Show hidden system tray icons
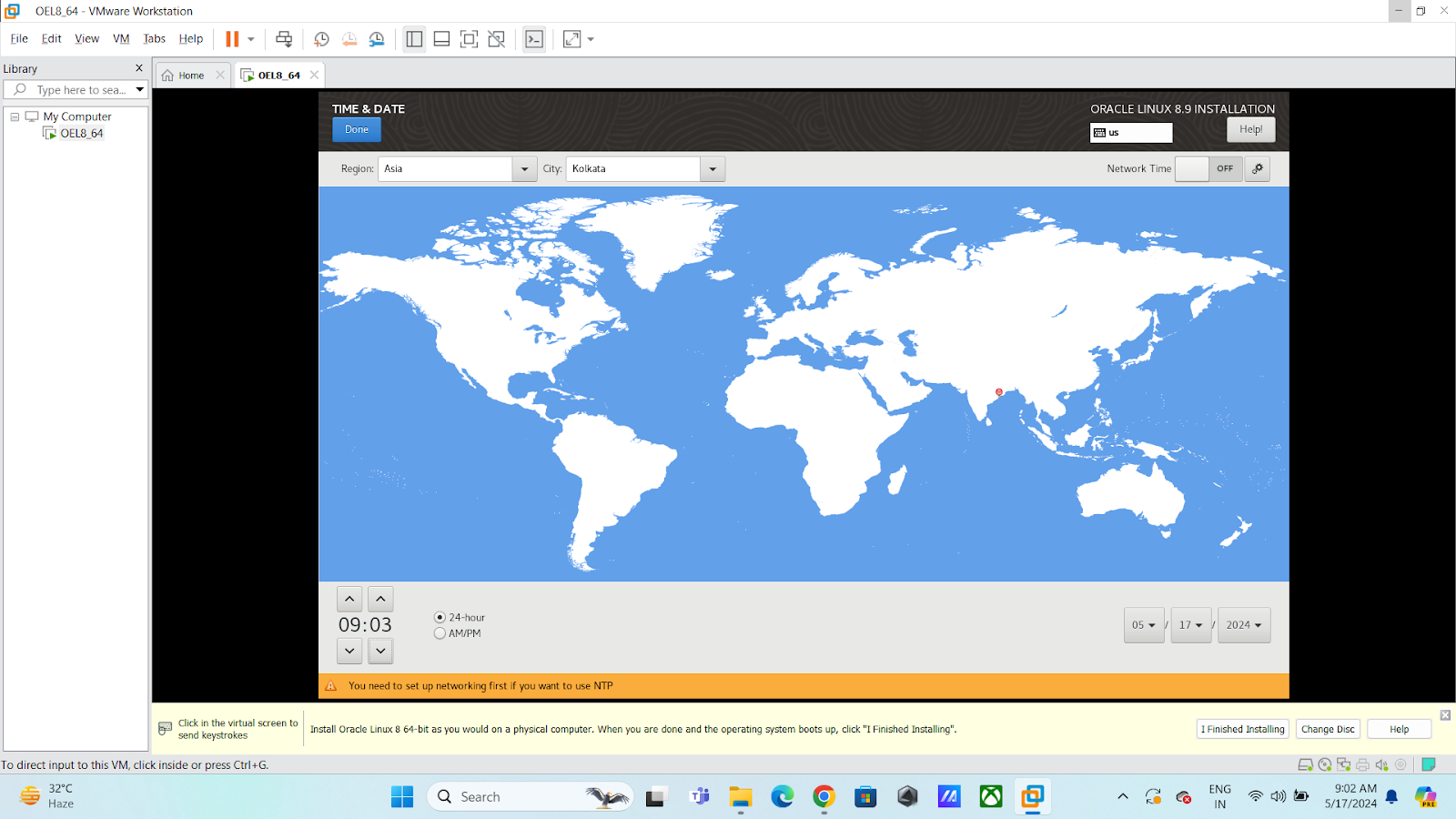The image size is (1456, 819). [1123, 796]
